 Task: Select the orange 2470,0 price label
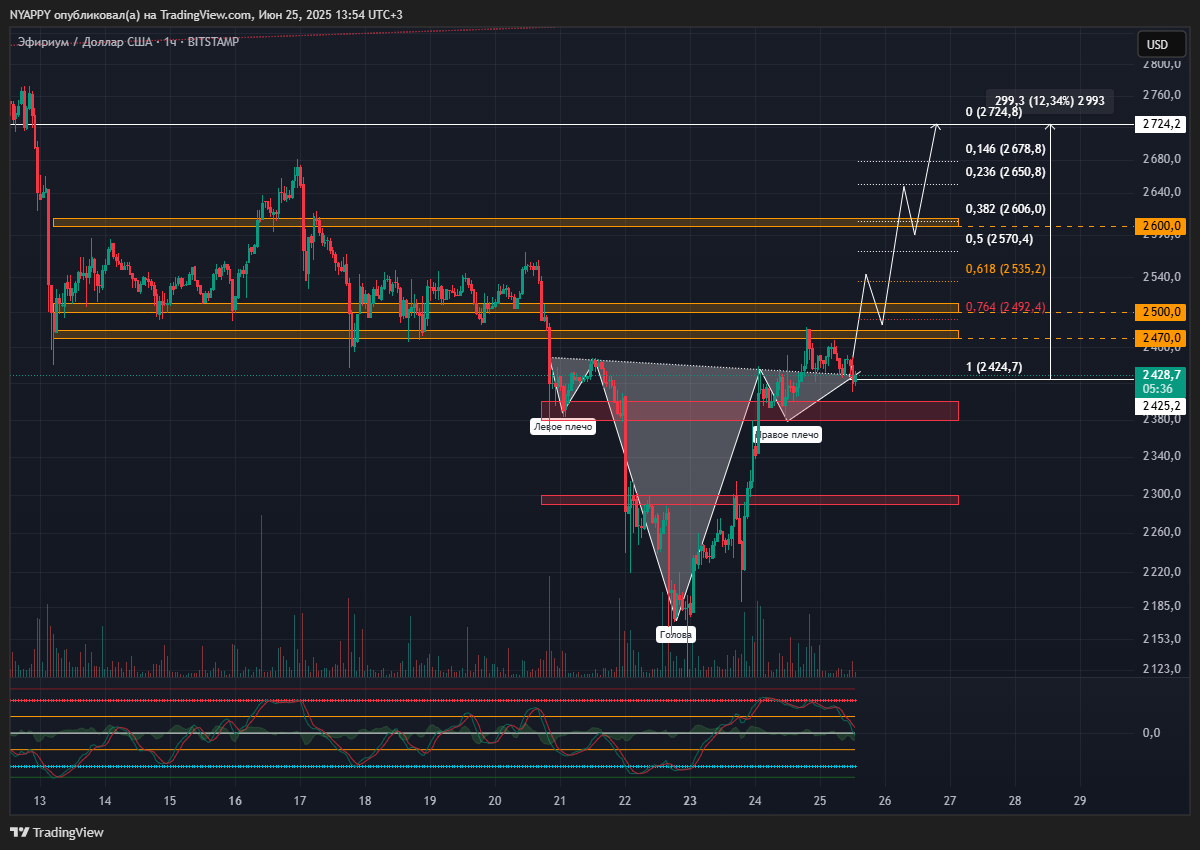click(x=1160, y=339)
